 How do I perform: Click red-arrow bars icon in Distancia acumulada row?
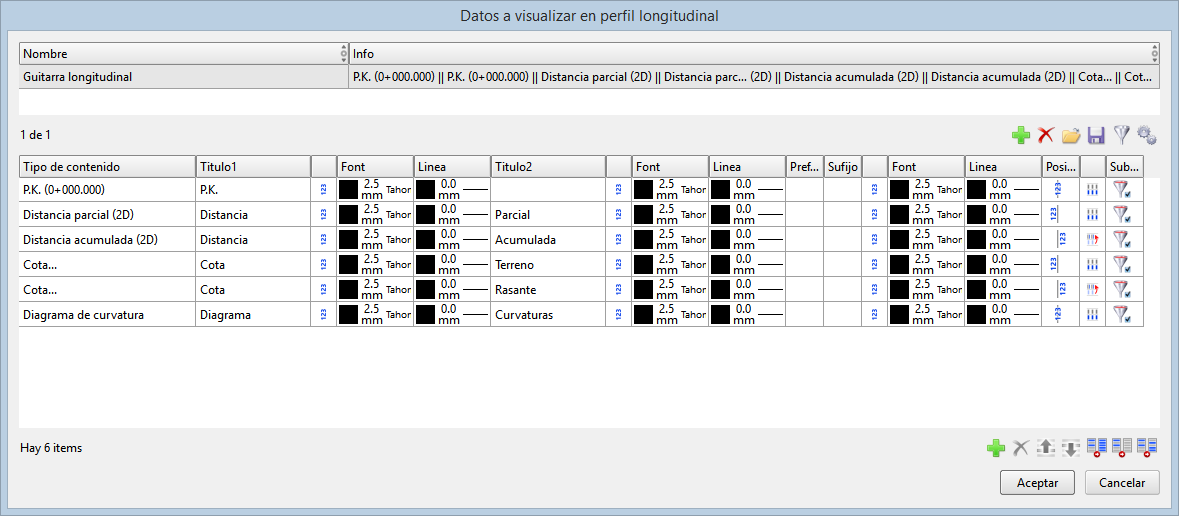[x=1093, y=239]
